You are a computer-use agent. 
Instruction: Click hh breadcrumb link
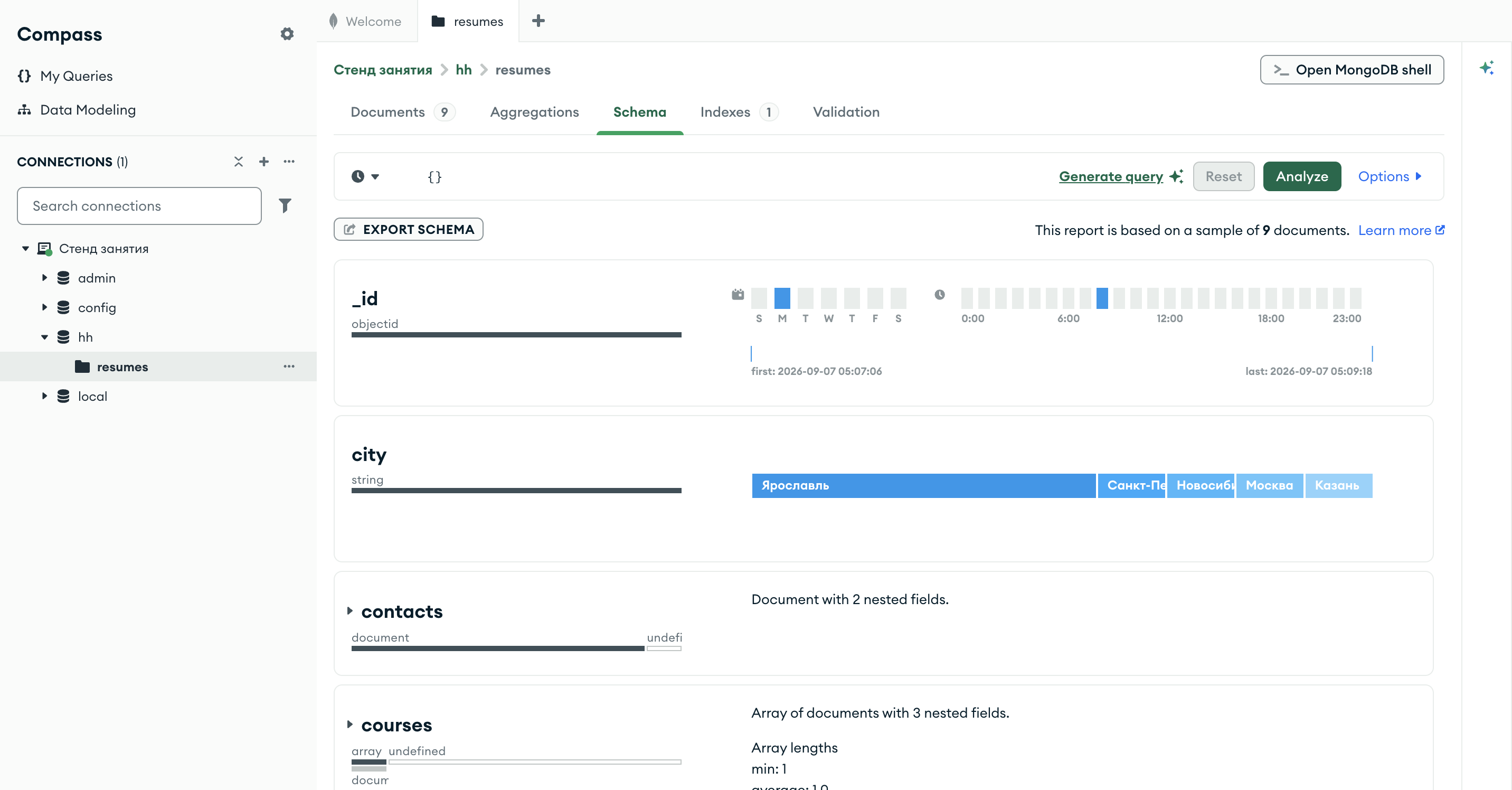[x=464, y=70]
